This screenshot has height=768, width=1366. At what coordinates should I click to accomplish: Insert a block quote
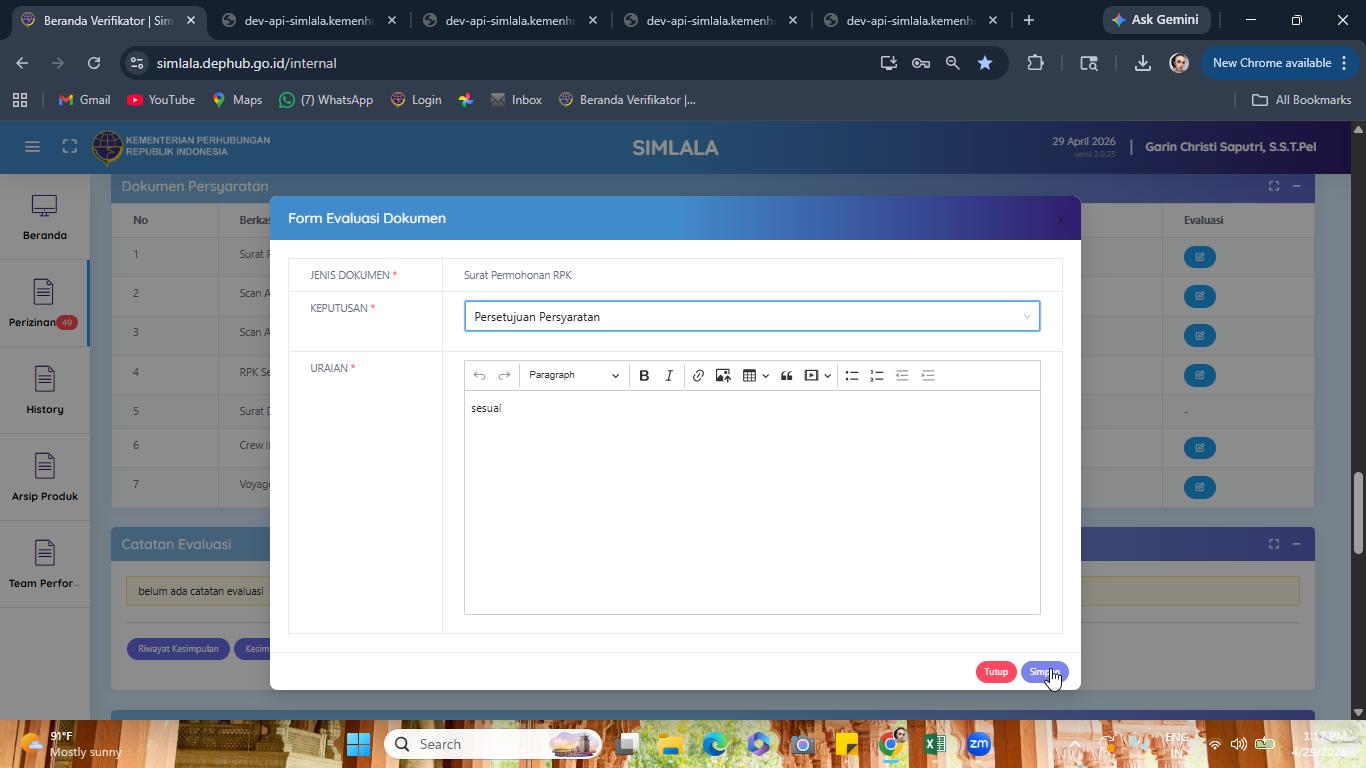pos(786,375)
